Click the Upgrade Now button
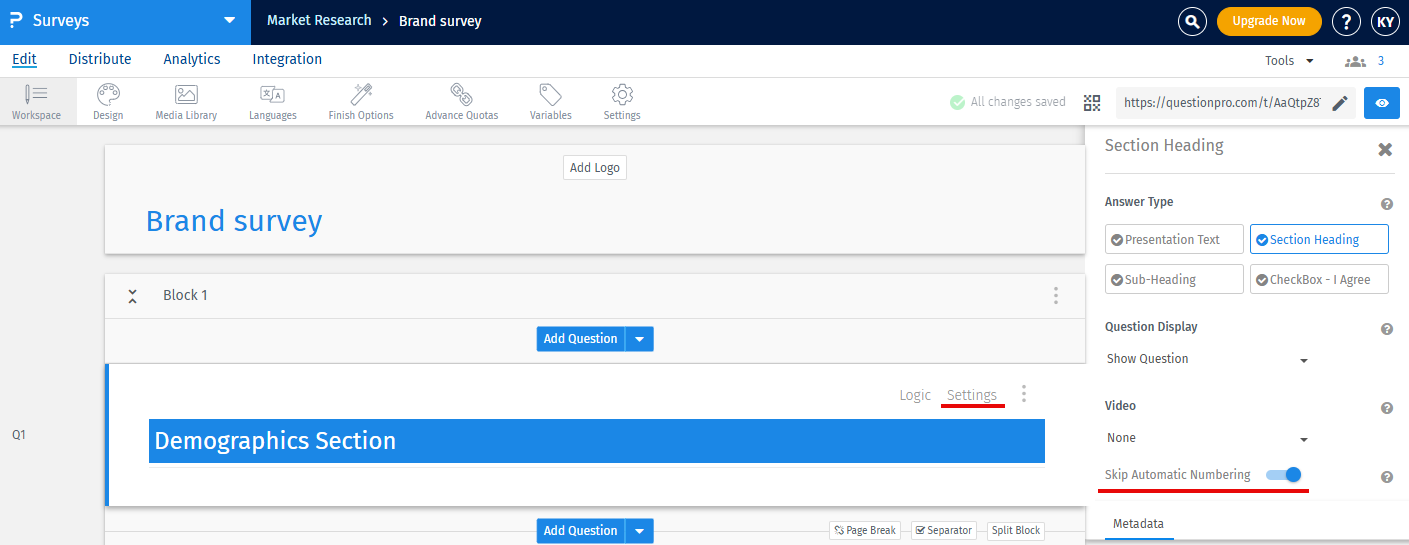The height and width of the screenshot is (545, 1409). pyautogui.click(x=1269, y=21)
